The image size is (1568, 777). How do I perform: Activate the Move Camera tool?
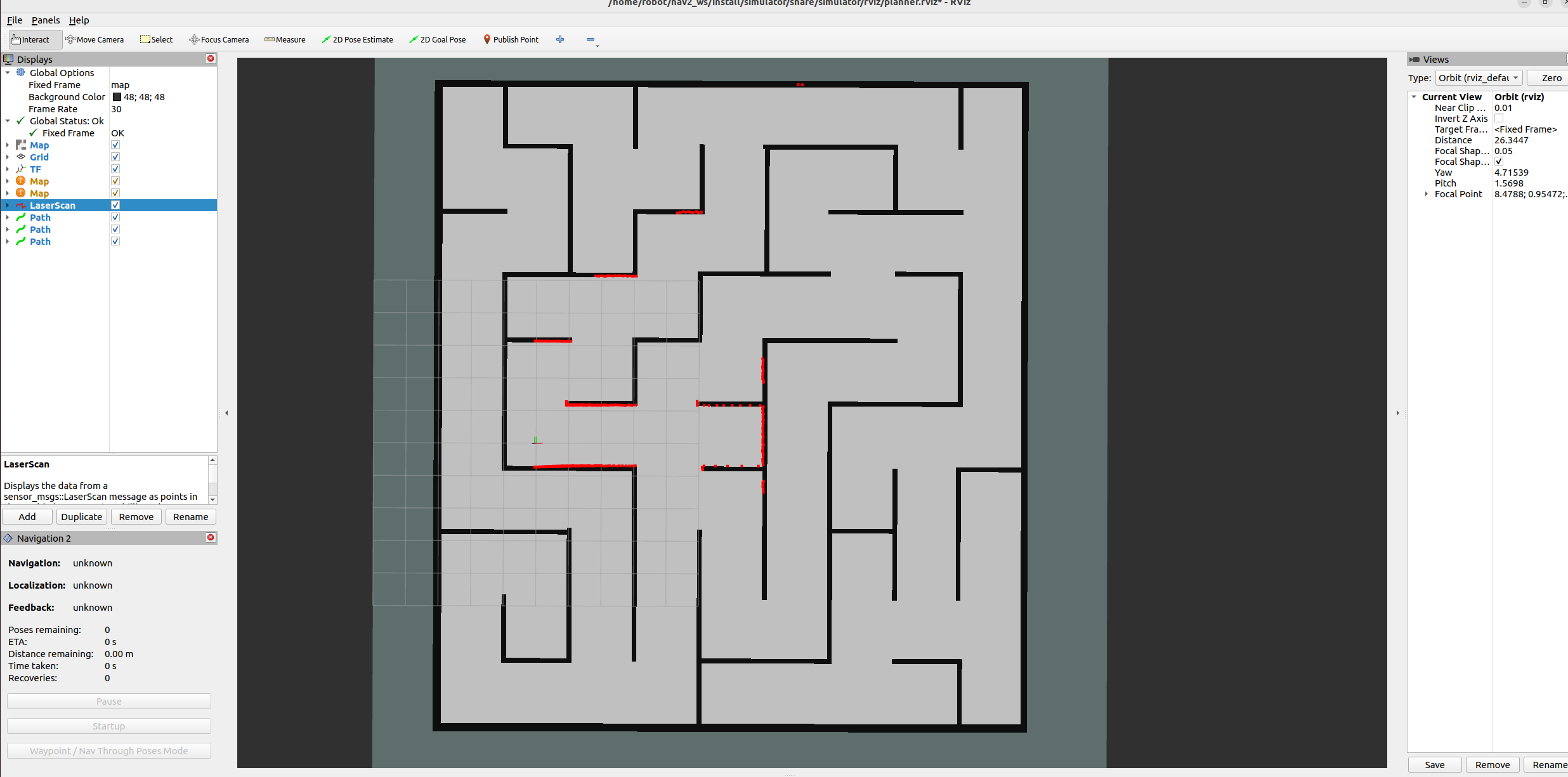[x=95, y=39]
